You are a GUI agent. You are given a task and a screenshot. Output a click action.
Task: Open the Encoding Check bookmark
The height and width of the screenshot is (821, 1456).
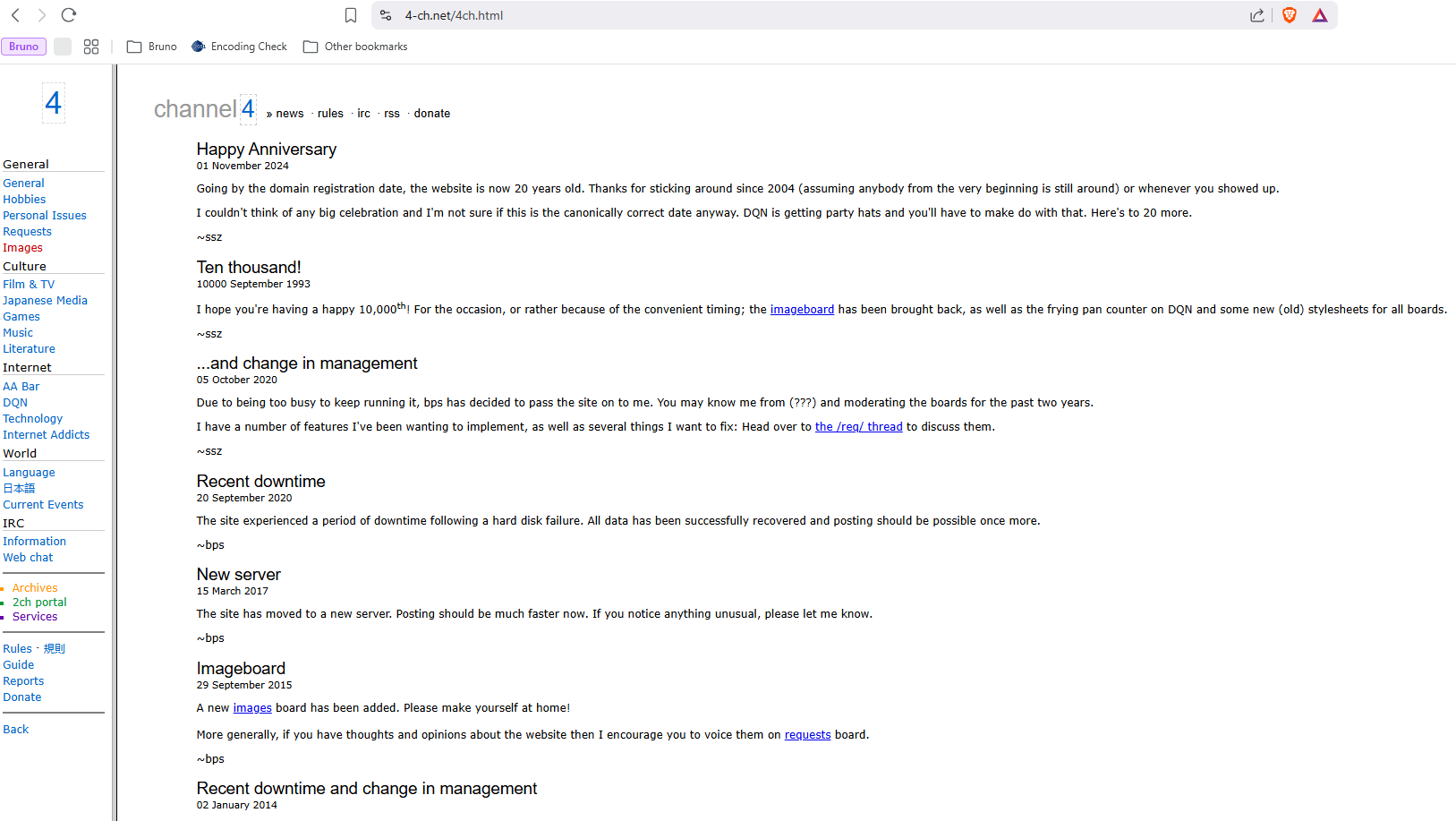tap(240, 47)
